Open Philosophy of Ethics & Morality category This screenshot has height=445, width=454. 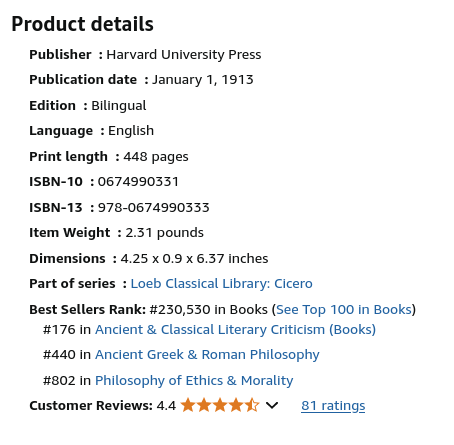pyautogui.click(x=194, y=381)
